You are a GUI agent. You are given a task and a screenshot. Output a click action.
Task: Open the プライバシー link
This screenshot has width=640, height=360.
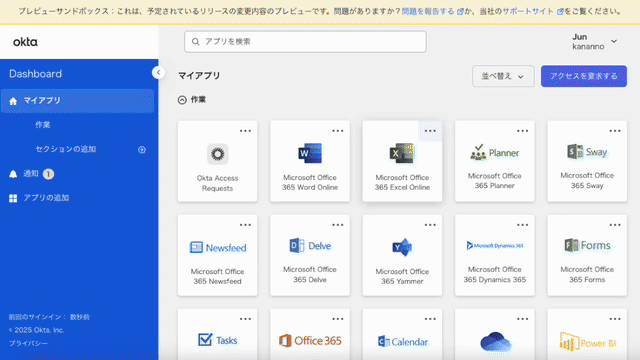[28, 344]
